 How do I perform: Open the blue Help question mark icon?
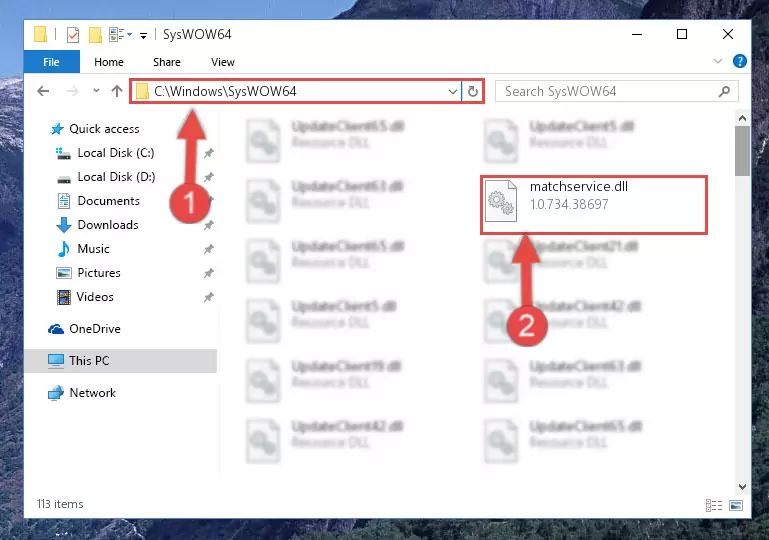point(740,61)
